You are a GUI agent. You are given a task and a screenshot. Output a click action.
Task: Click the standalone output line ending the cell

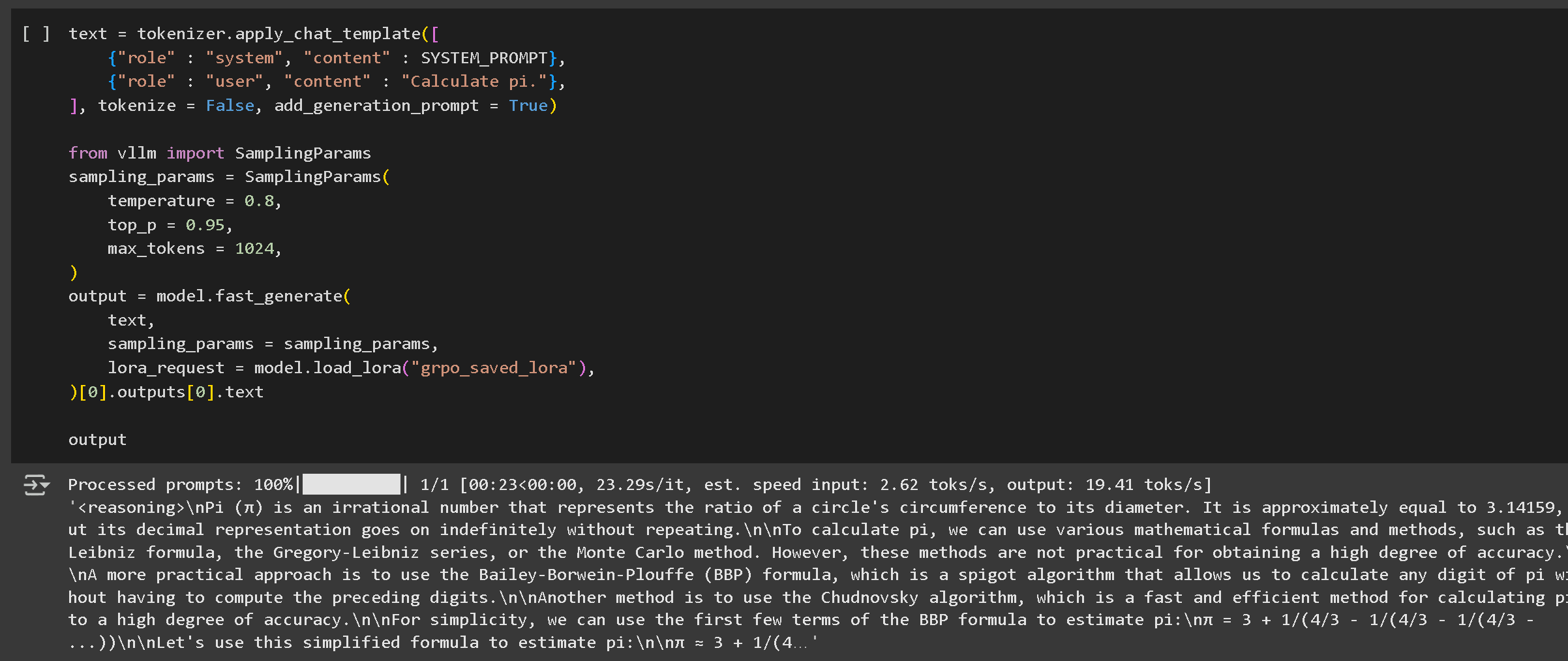(x=97, y=440)
